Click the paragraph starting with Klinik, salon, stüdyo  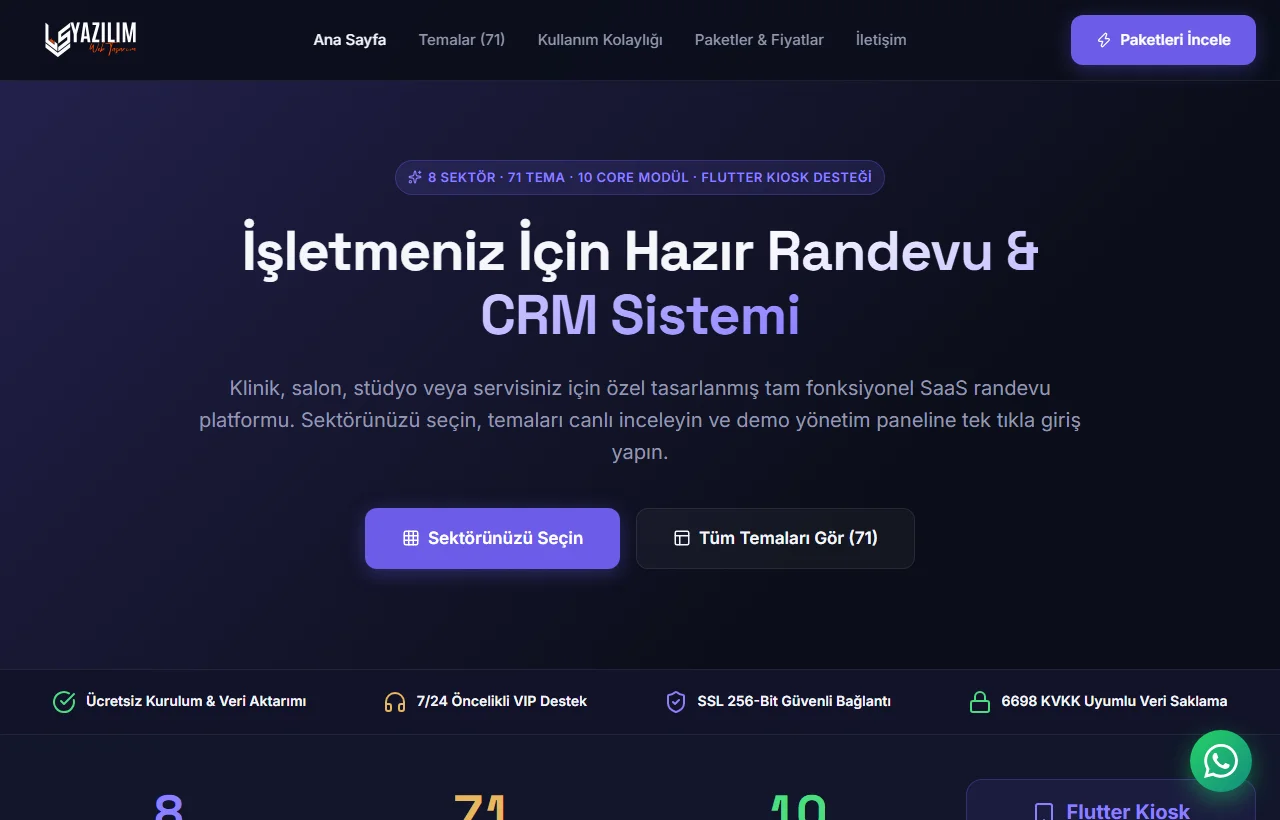(x=640, y=420)
